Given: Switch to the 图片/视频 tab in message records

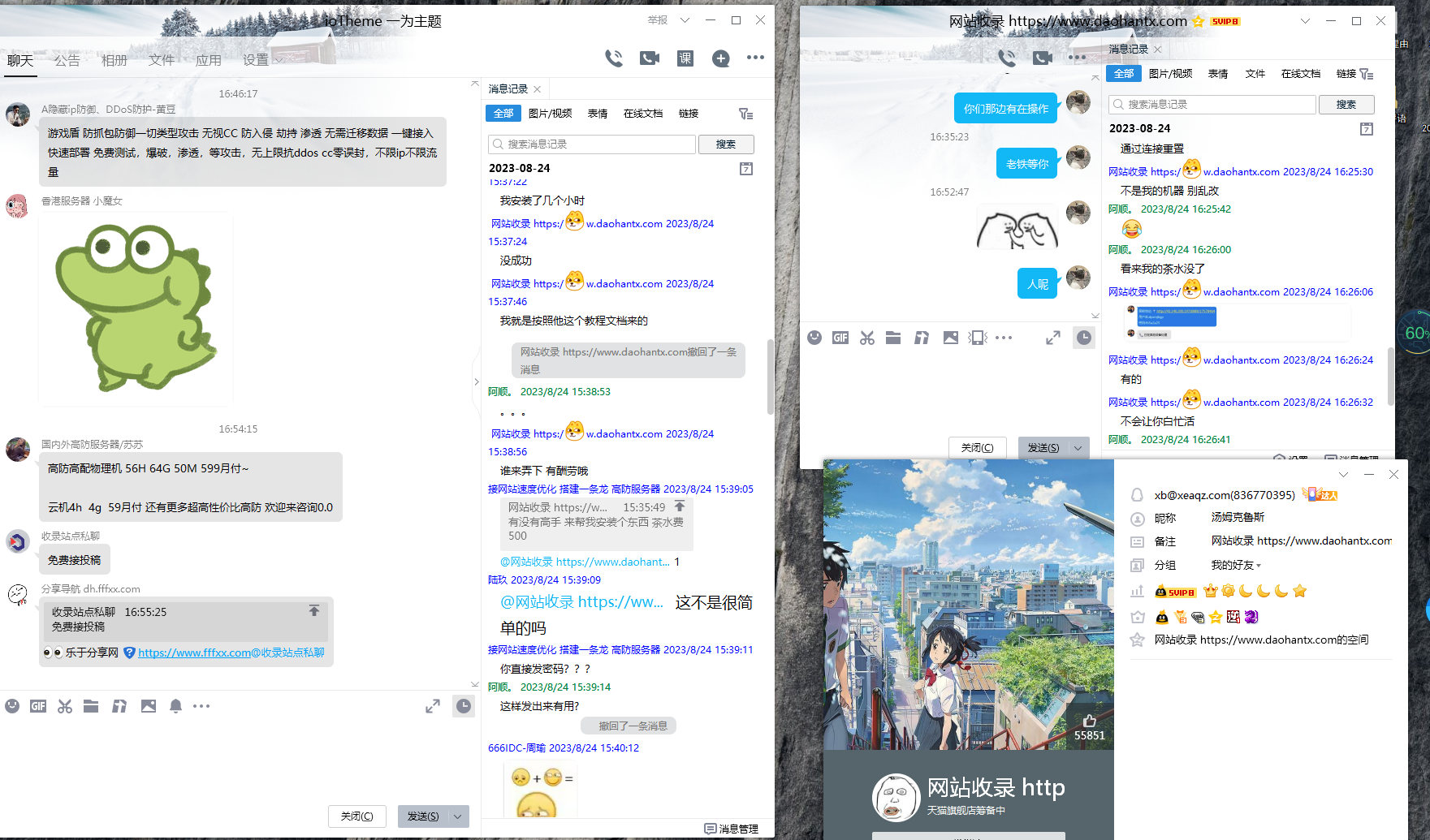Looking at the screenshot, I should pyautogui.click(x=551, y=113).
